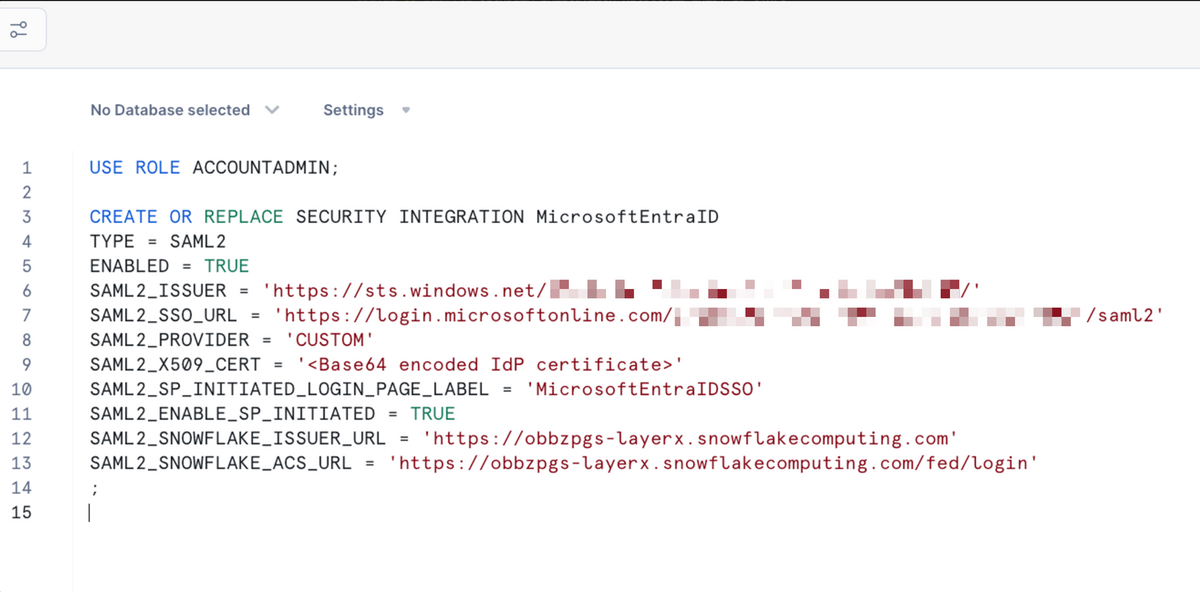Screen dimensions: 1200x592
Task: Click the TRUE value after ENABLED
Action: (226, 266)
